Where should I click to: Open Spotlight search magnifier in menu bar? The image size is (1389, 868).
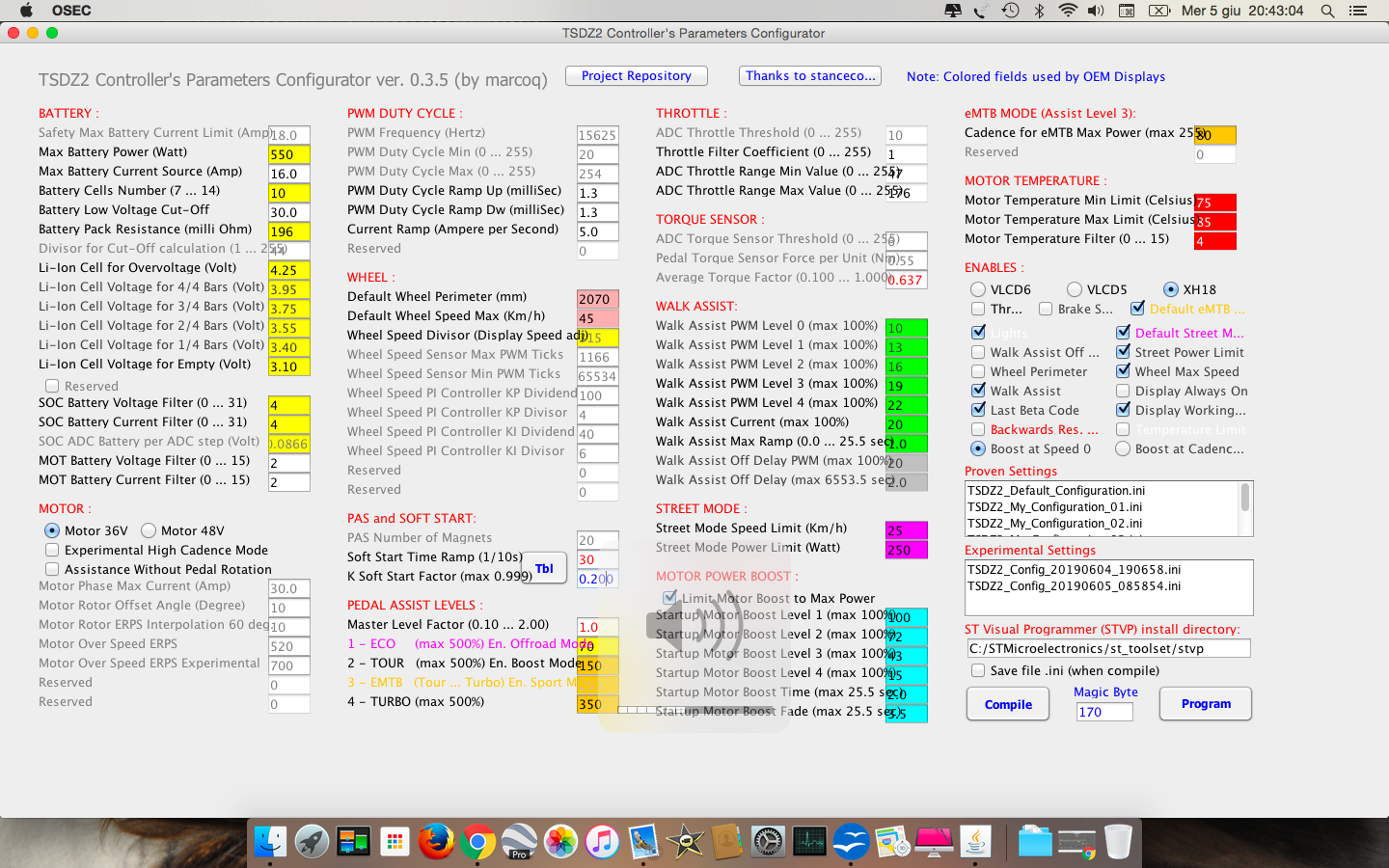pos(1327,11)
